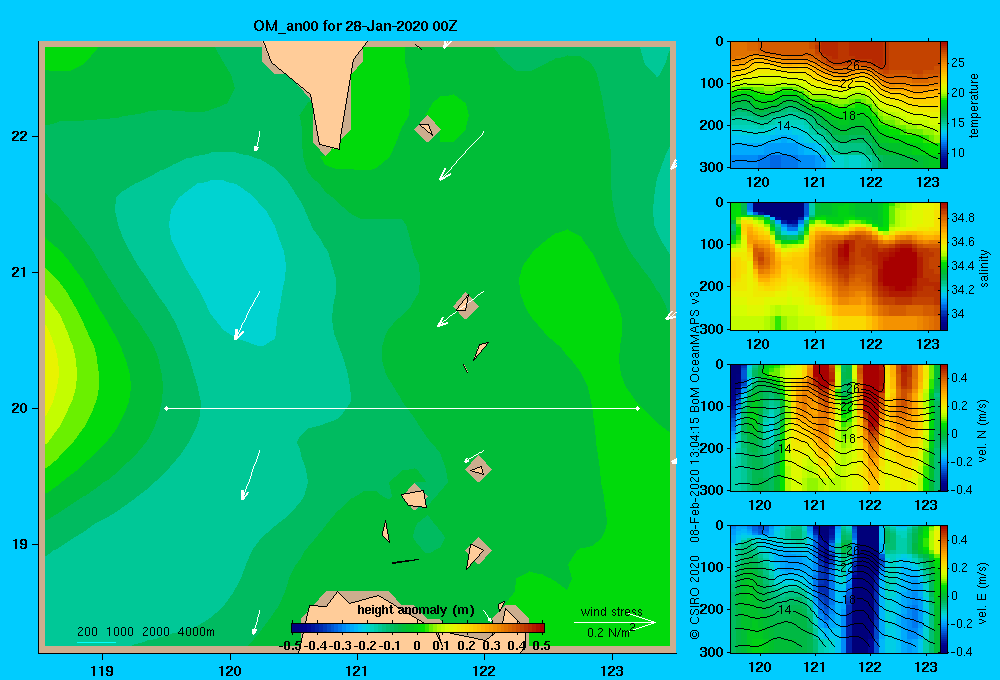This screenshot has width=1000, height=680.
Task: Select the vertical 'temperature' axis label
Action: pos(974,105)
